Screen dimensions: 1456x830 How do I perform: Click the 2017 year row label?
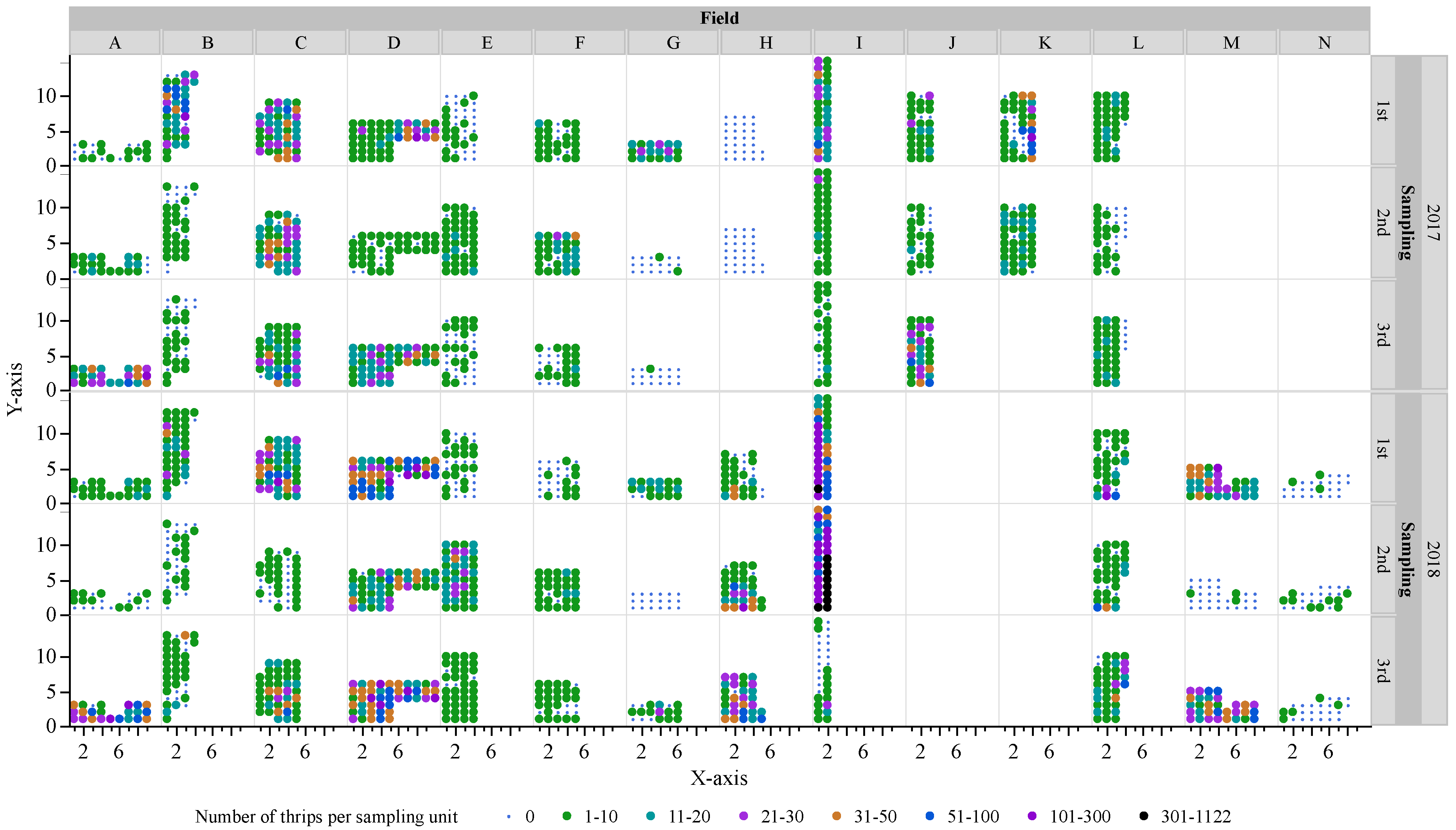1433,222
